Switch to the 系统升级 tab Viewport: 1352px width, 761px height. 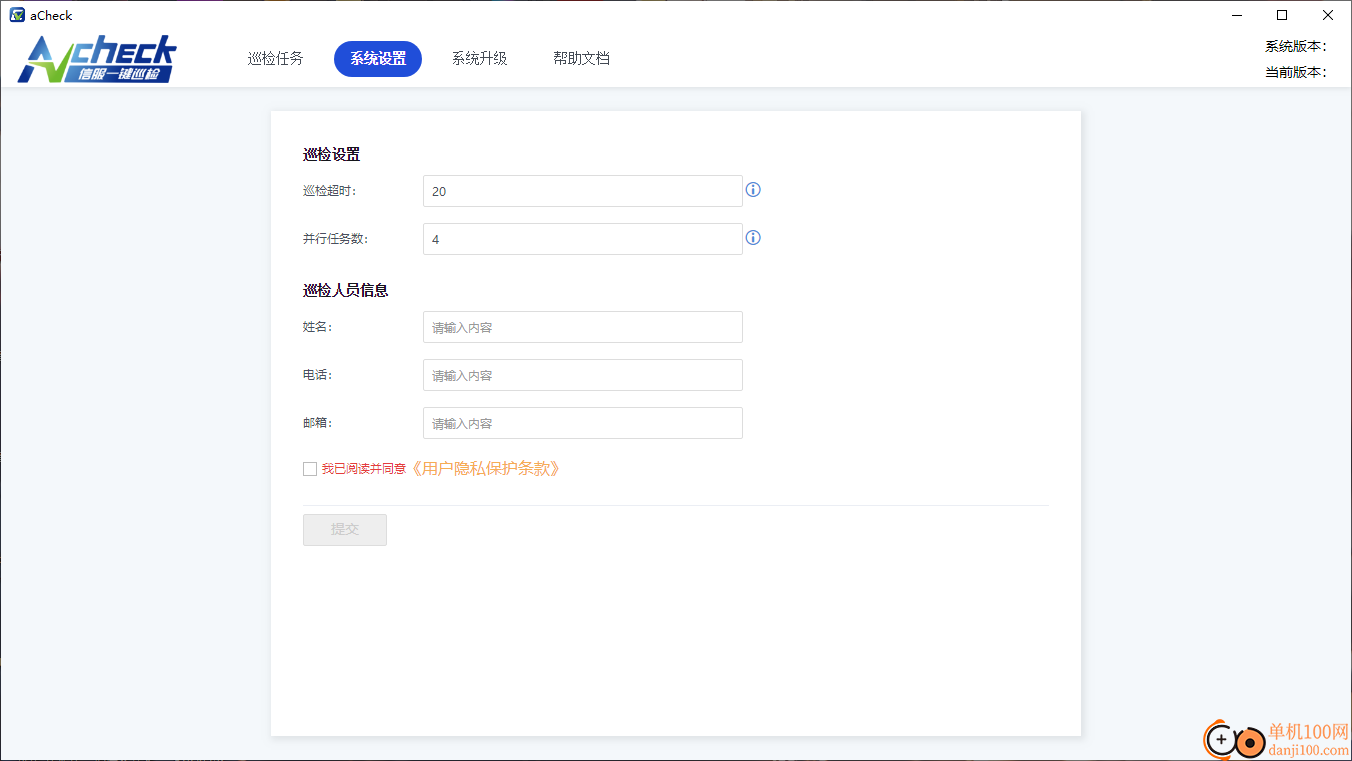[480, 59]
